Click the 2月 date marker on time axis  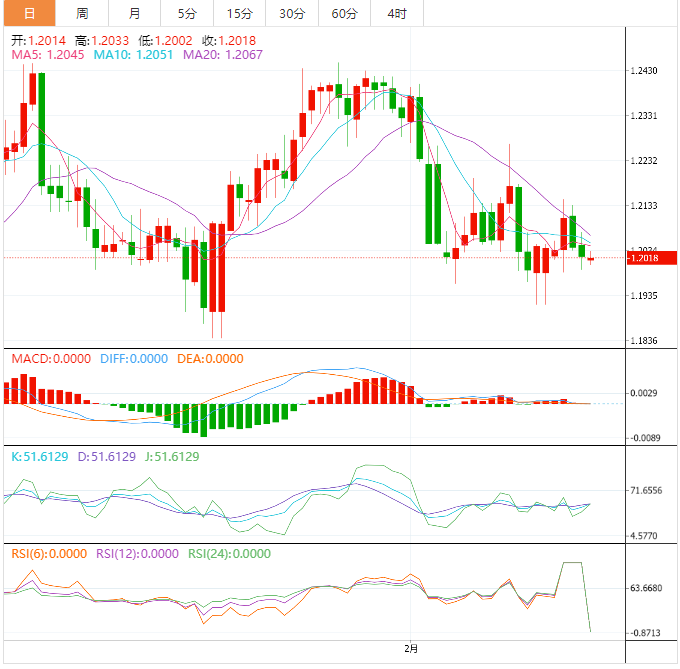[411, 649]
